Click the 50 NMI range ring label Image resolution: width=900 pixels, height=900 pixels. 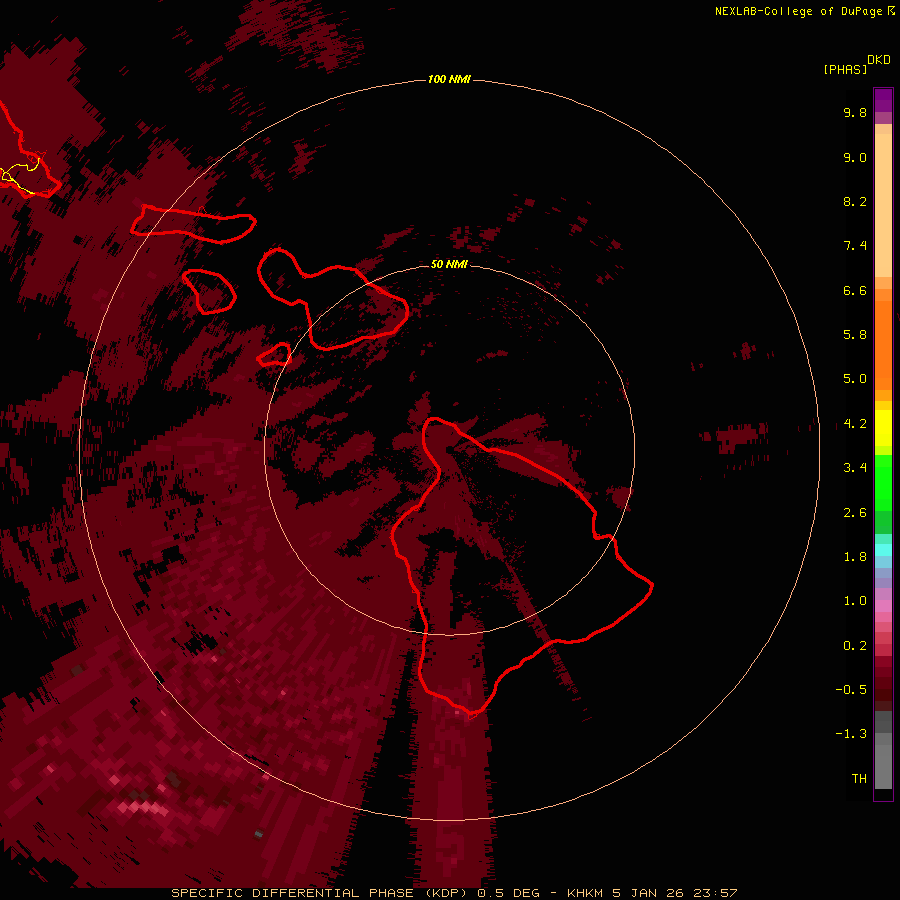(x=449, y=264)
